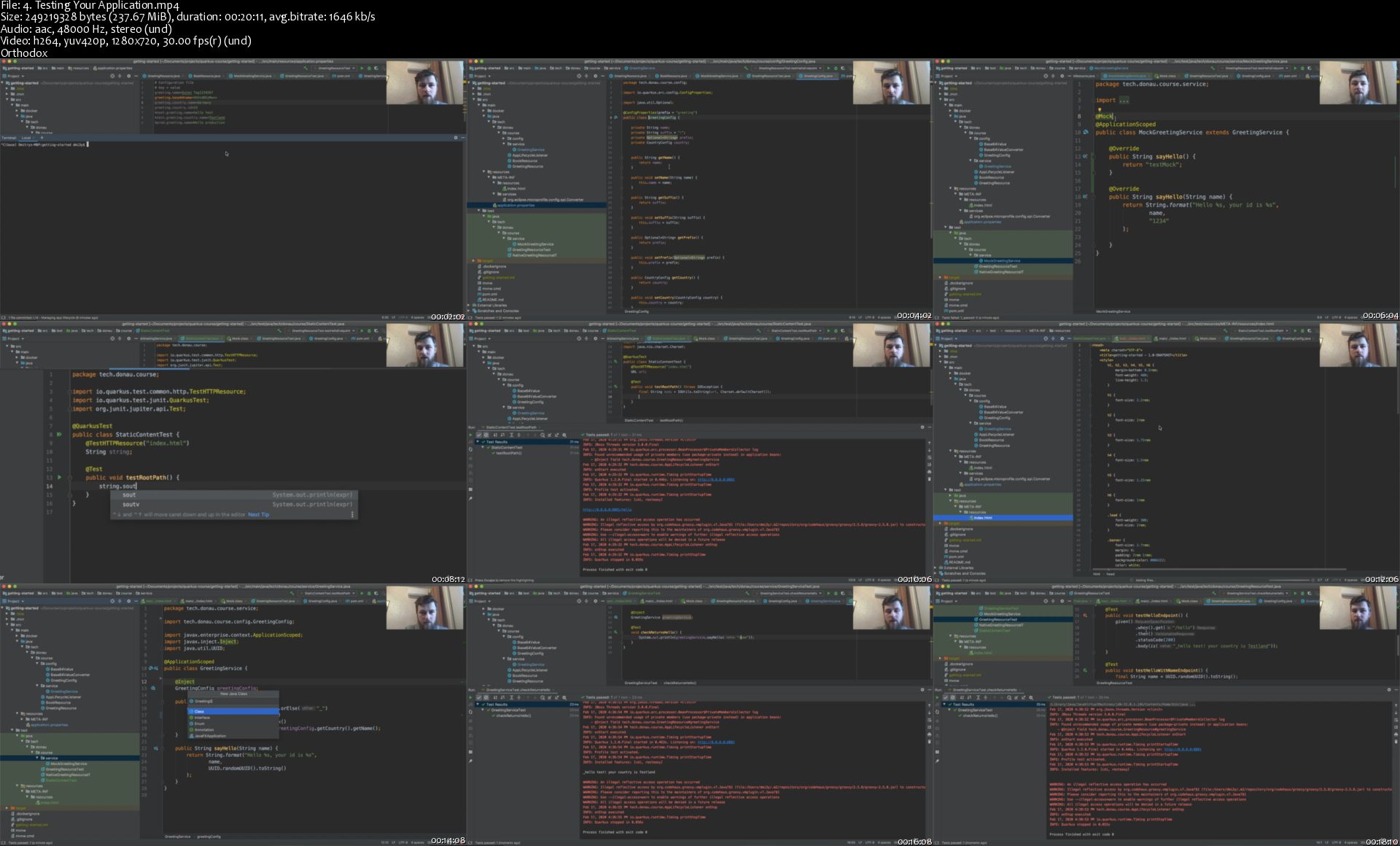Image resolution: width=1400 pixels, height=846 pixels.
Task: Click the file name line '4. Testing Your Application.mp4'
Action: point(90,5)
